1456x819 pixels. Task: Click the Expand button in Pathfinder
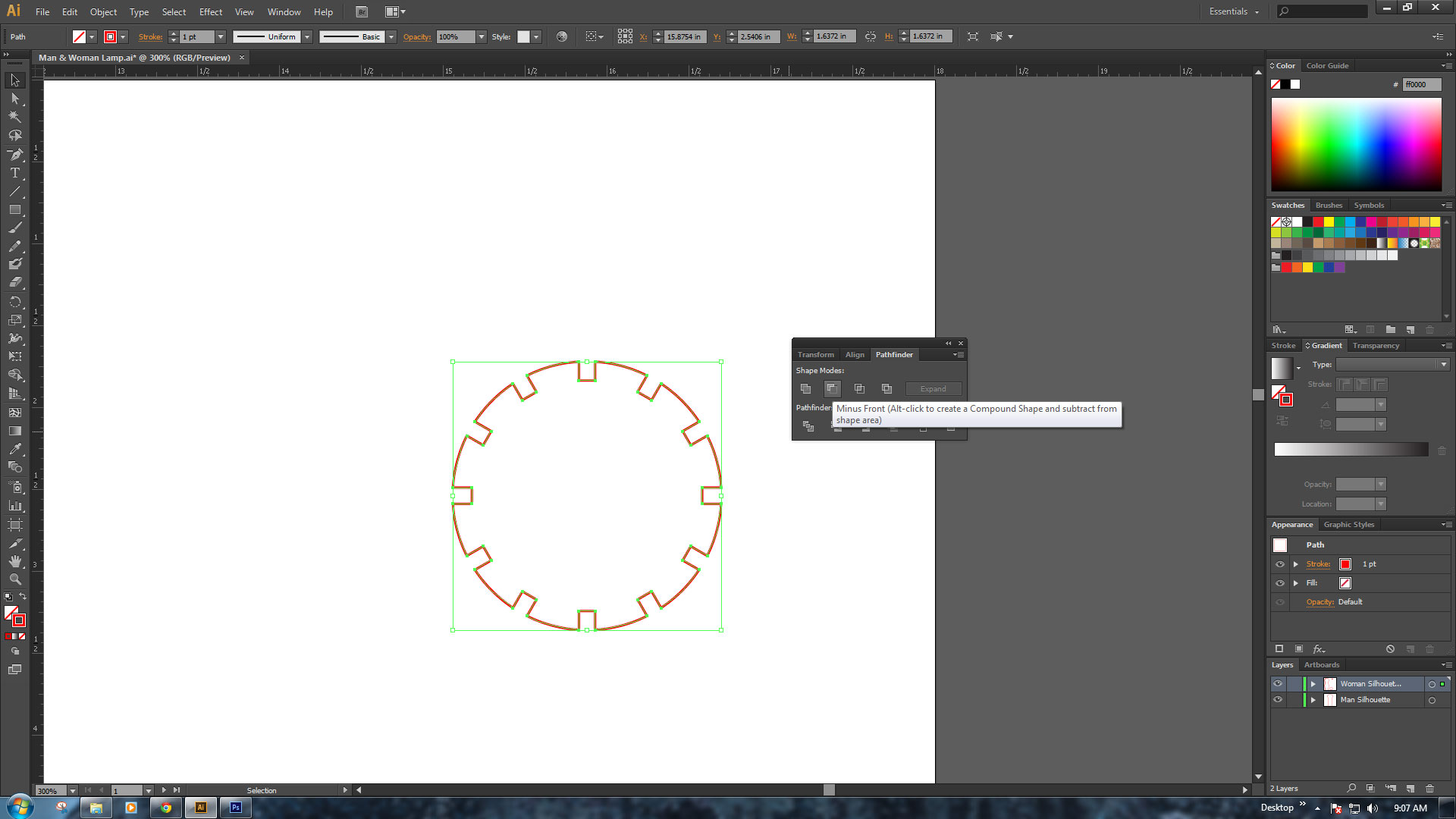(x=932, y=389)
